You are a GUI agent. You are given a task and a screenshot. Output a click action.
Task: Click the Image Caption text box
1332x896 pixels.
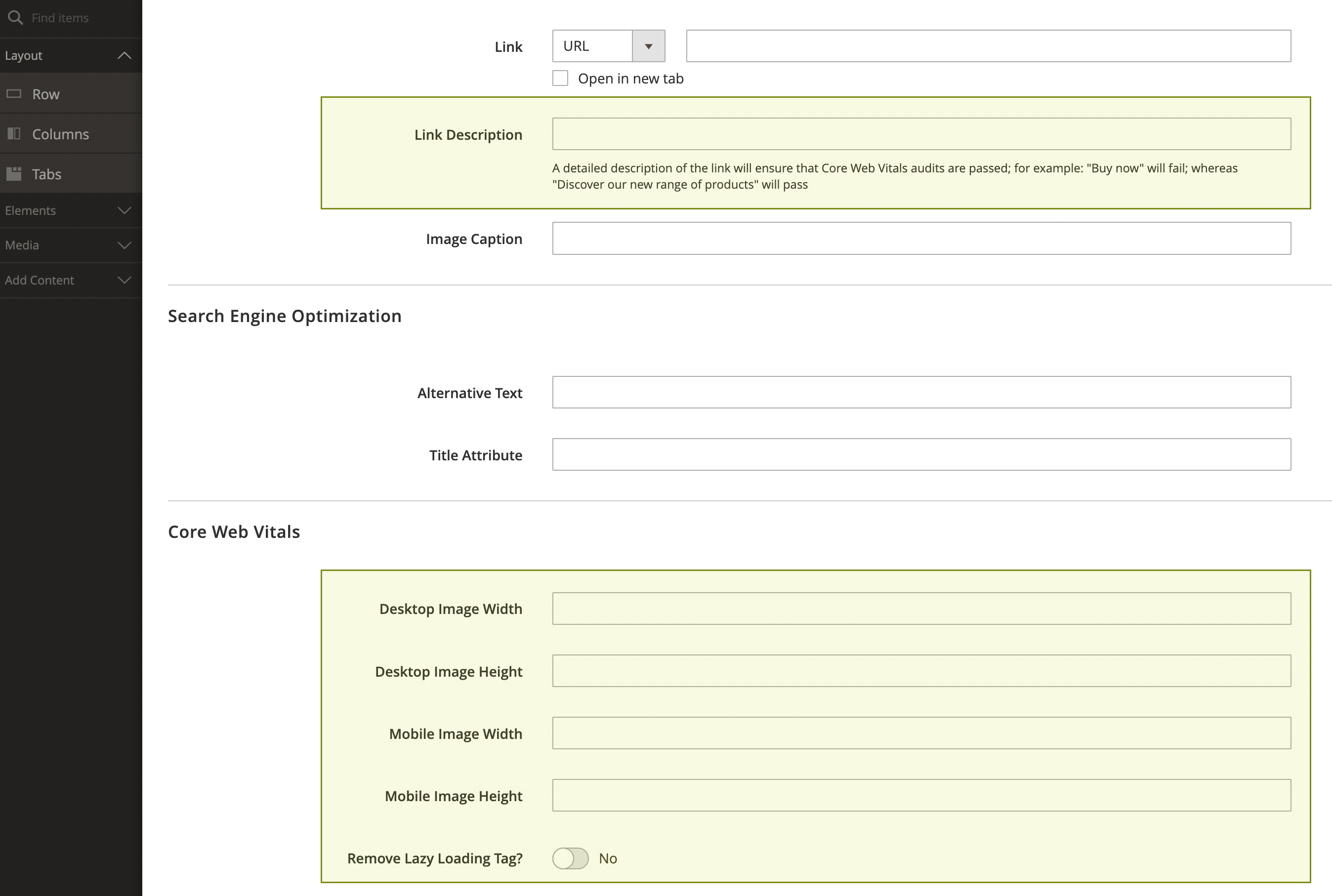click(921, 238)
